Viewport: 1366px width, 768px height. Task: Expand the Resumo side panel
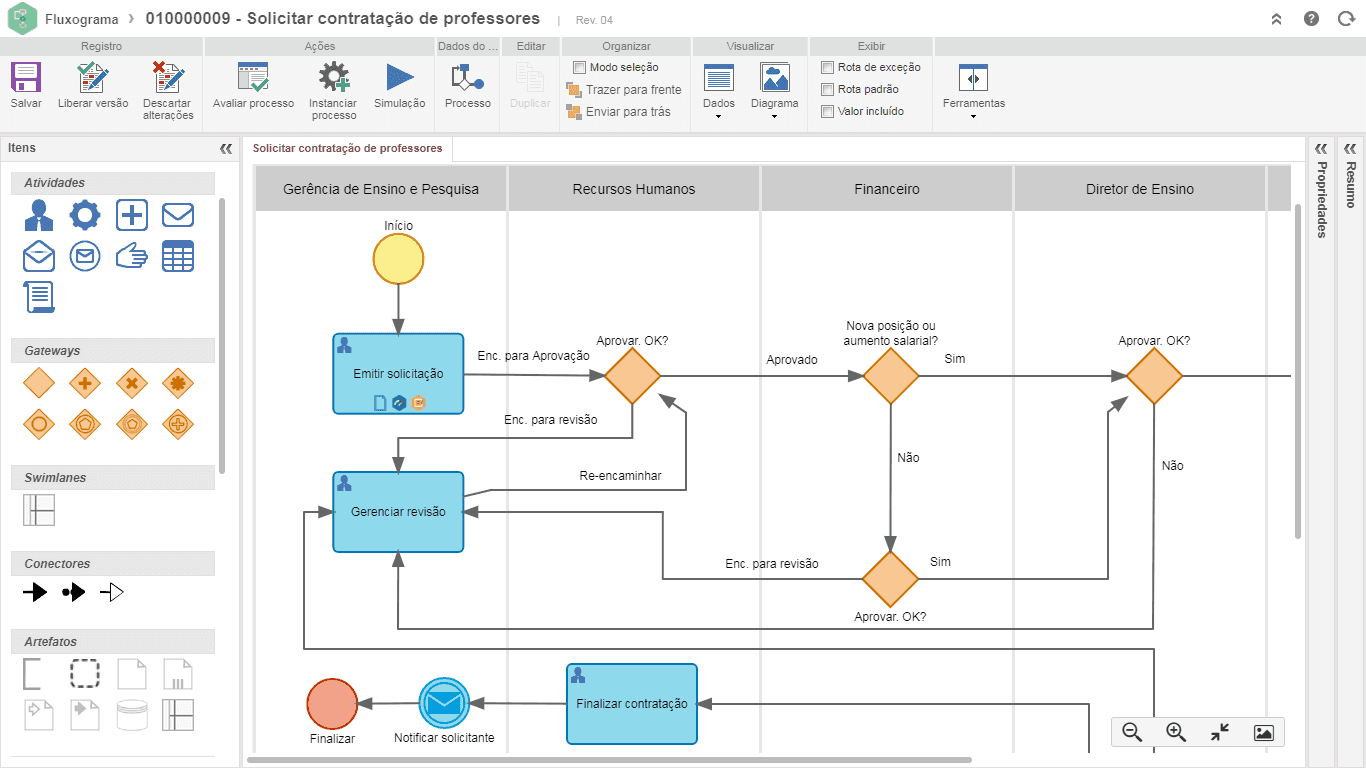[x=1351, y=147]
